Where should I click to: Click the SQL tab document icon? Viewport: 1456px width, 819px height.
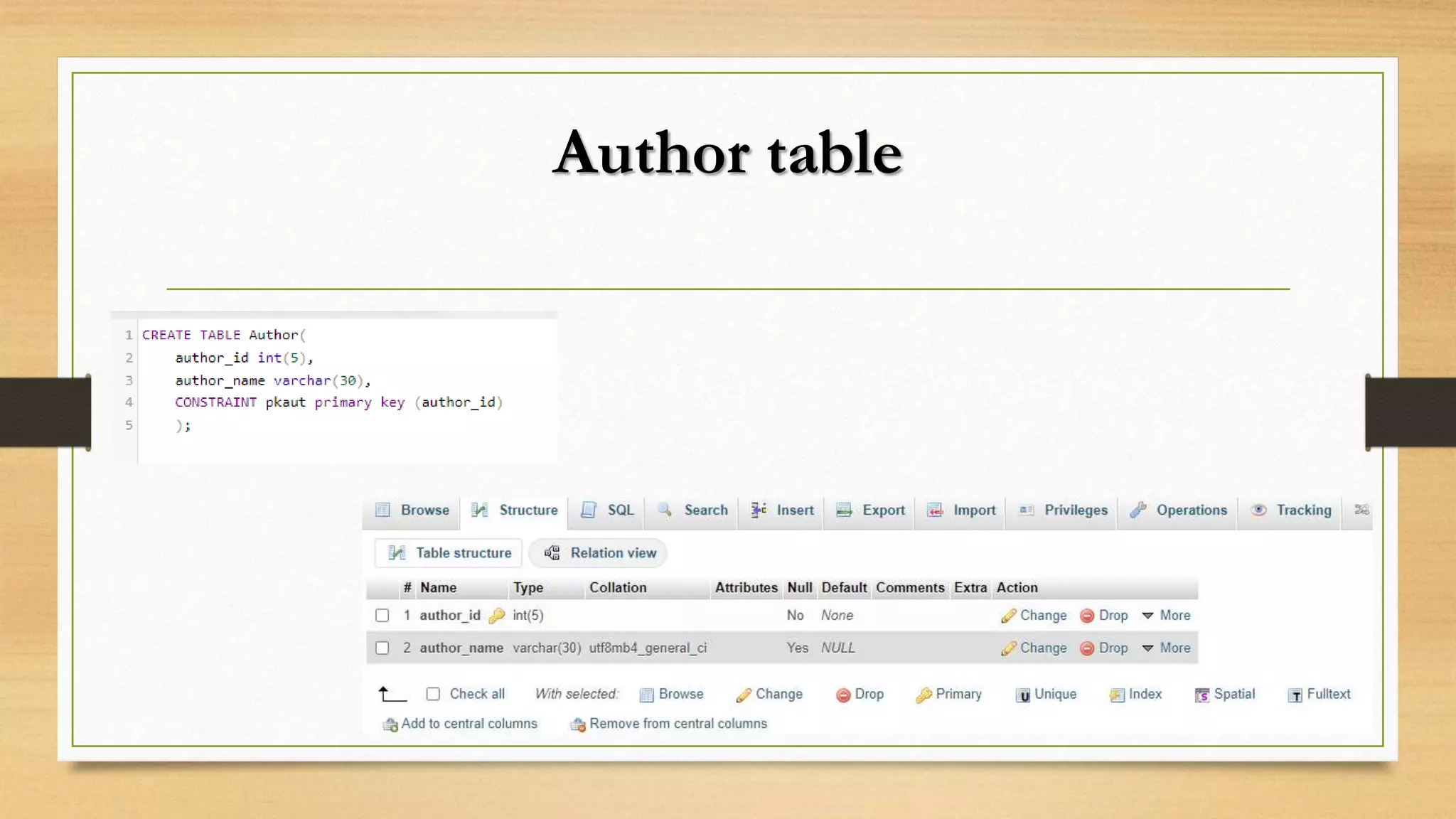589,510
